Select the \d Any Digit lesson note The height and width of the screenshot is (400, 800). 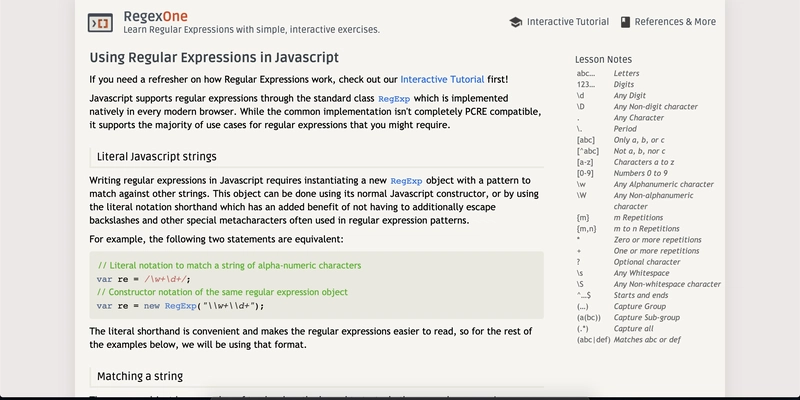(611, 95)
